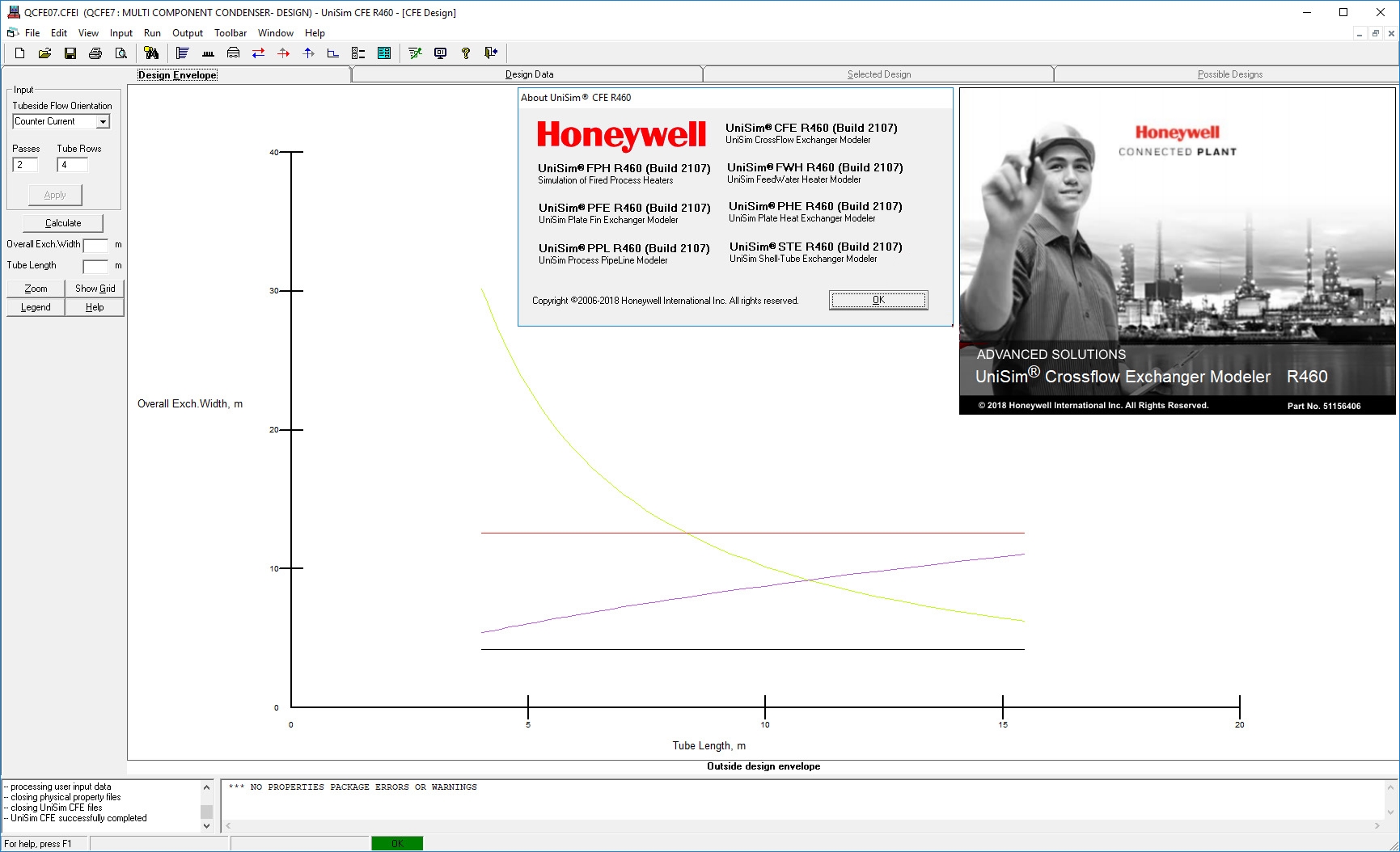
Task: Create a new file from toolbar
Action: pos(20,53)
